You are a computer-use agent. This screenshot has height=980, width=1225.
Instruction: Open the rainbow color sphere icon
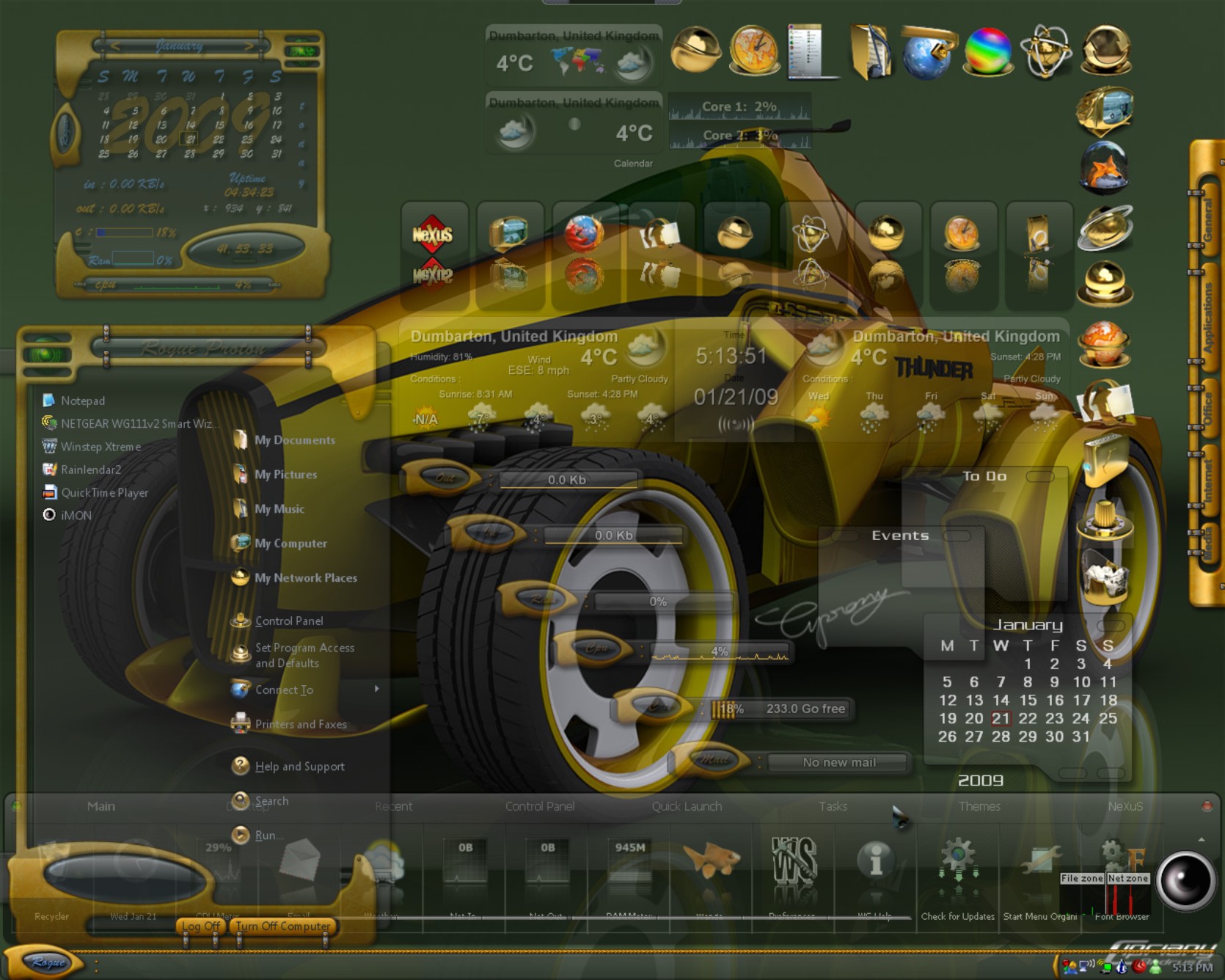987,51
